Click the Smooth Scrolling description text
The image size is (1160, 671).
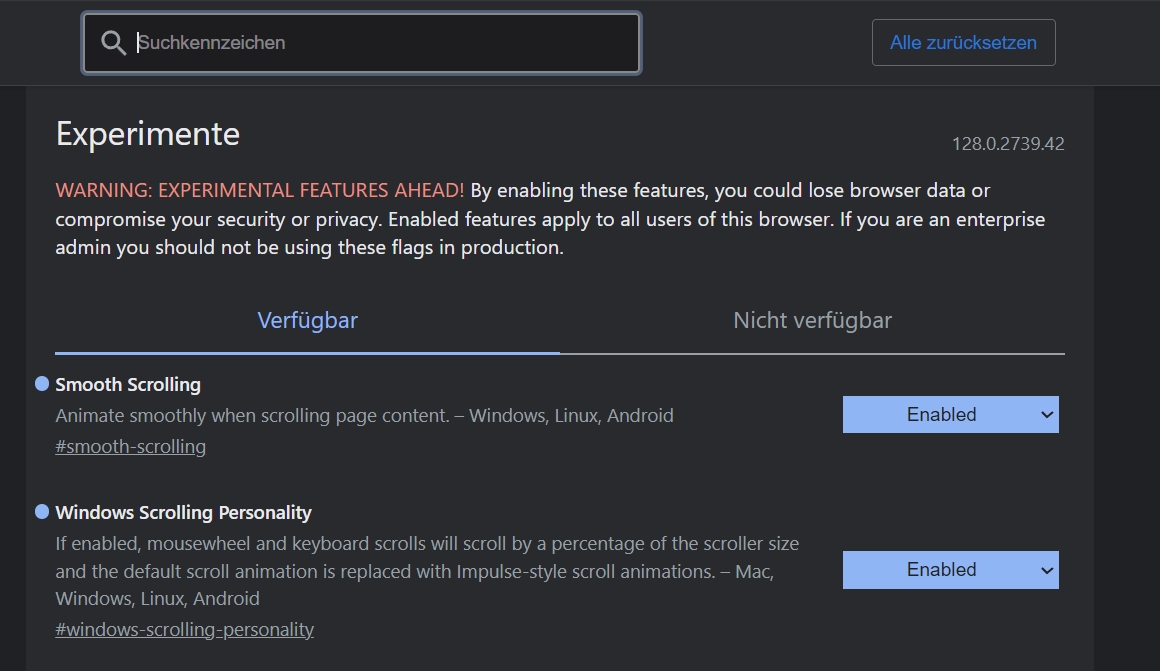[x=364, y=416]
